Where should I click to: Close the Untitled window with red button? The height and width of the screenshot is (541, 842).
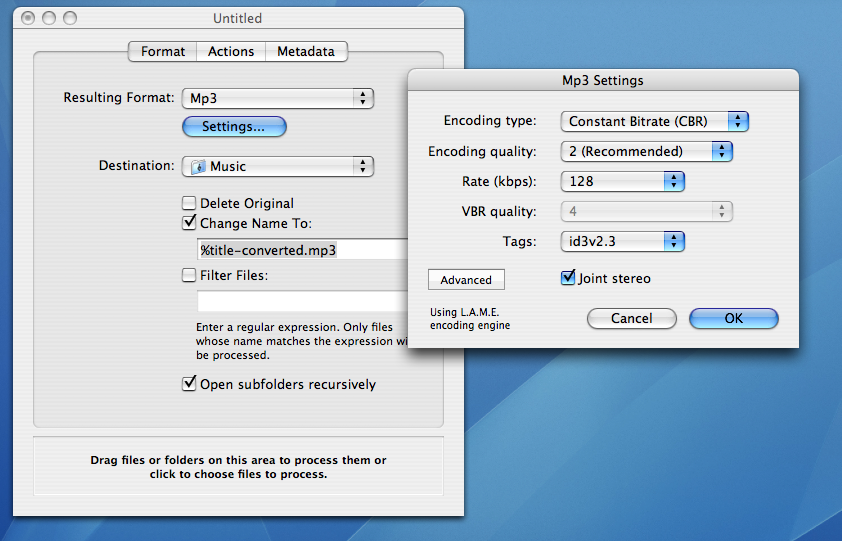point(27,18)
